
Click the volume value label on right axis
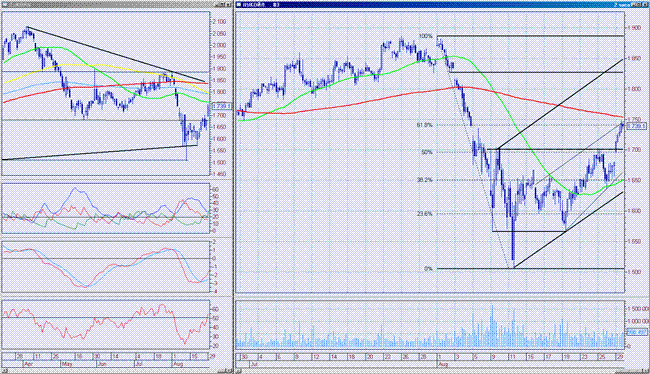636,332
